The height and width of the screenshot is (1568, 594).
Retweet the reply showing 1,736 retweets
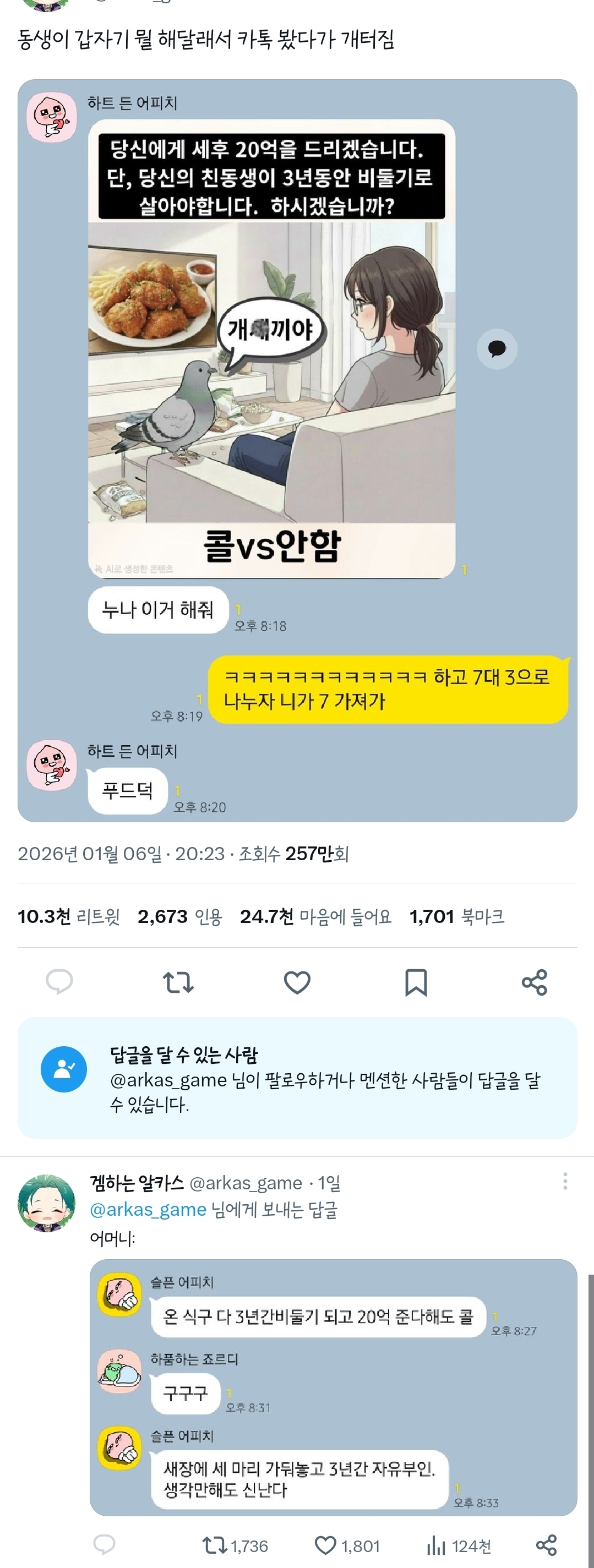pyautogui.click(x=235, y=1545)
